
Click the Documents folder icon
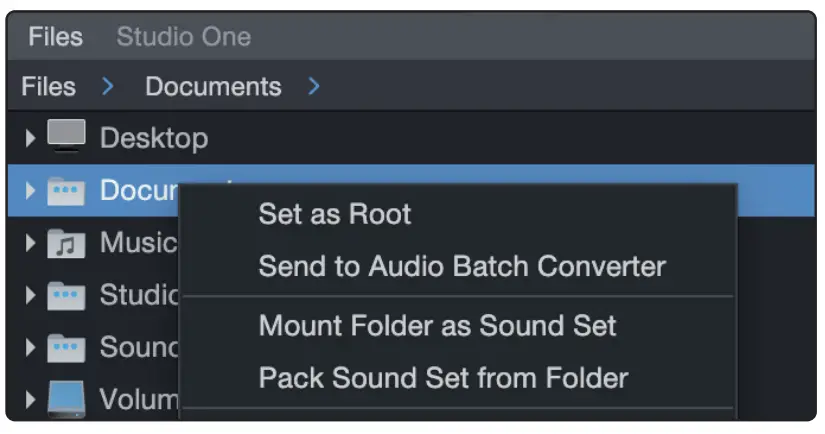(66, 191)
